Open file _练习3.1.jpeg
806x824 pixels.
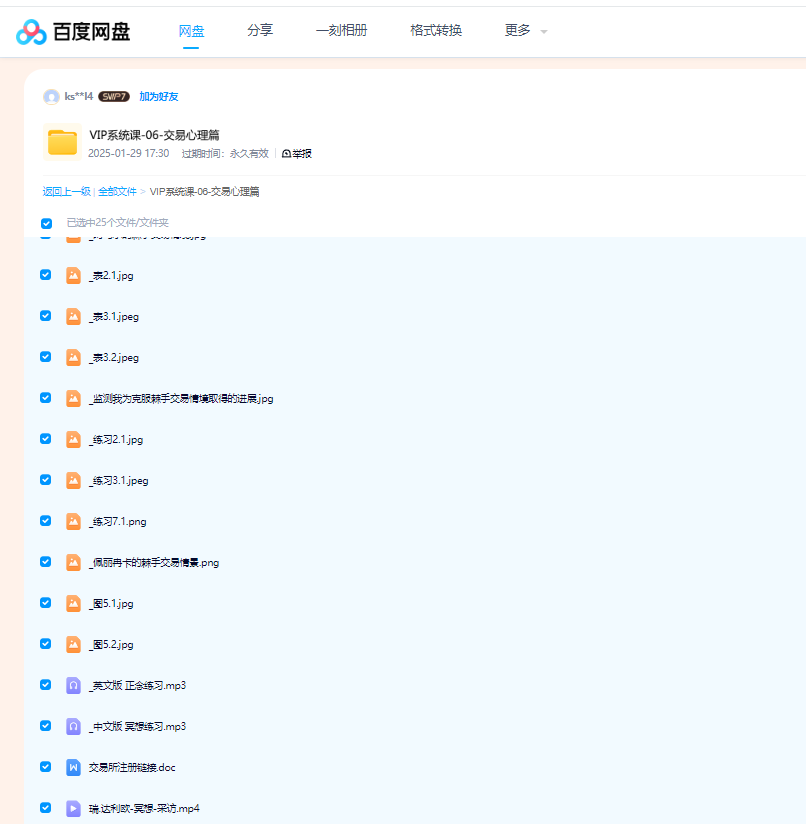118,480
